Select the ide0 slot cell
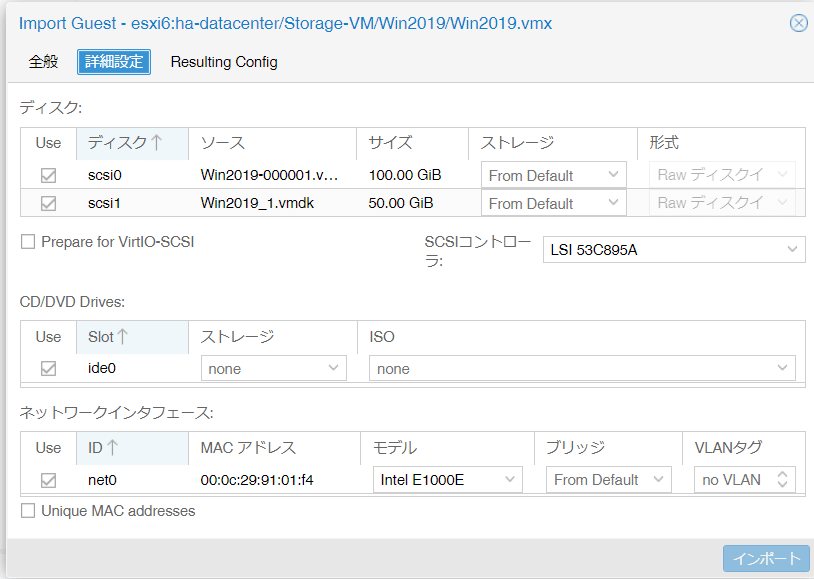This screenshot has height=579, width=814. [x=132, y=368]
